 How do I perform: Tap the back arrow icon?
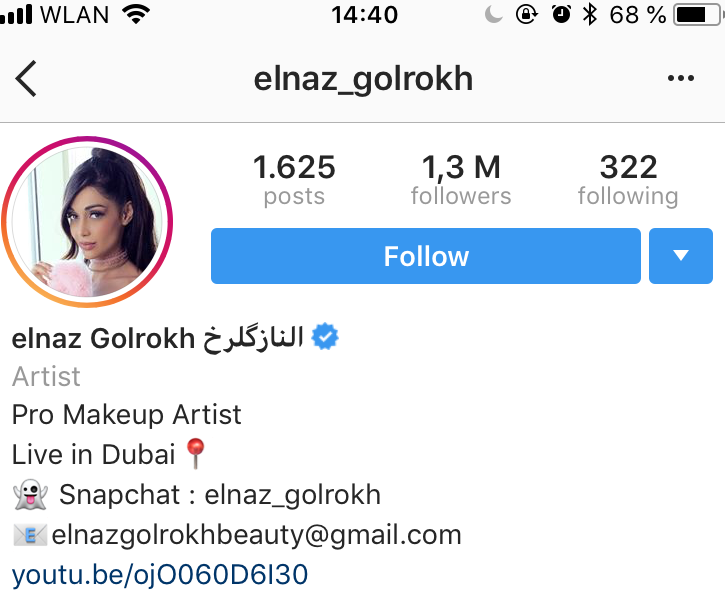tap(25, 79)
